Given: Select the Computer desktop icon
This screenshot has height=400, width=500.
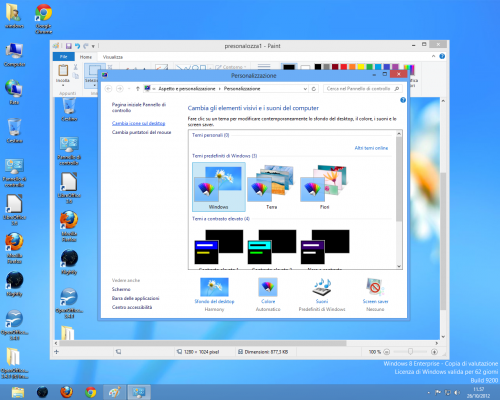Looking at the screenshot, I should pyautogui.click(x=14, y=55).
